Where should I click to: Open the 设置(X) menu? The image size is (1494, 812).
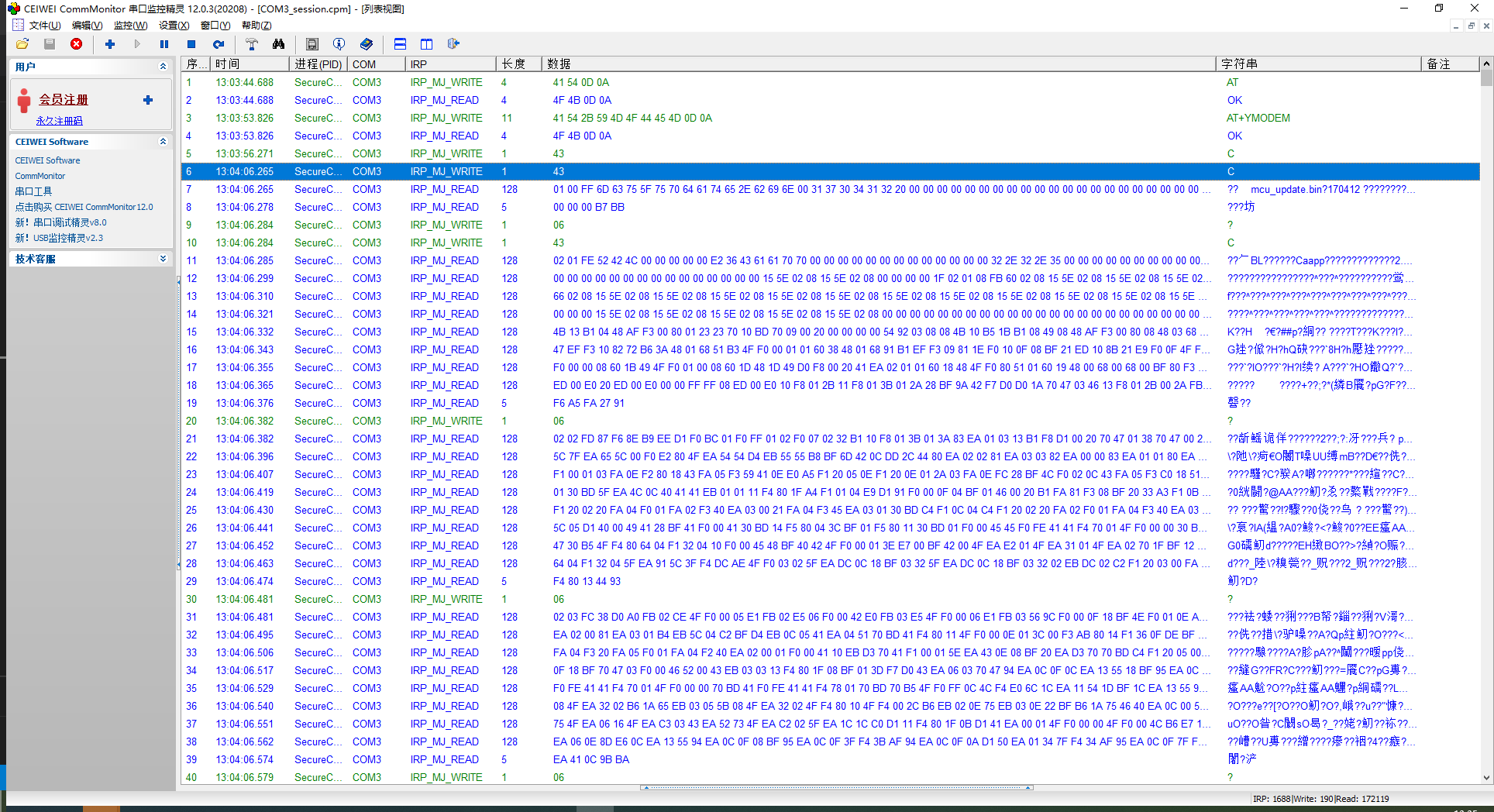point(174,26)
